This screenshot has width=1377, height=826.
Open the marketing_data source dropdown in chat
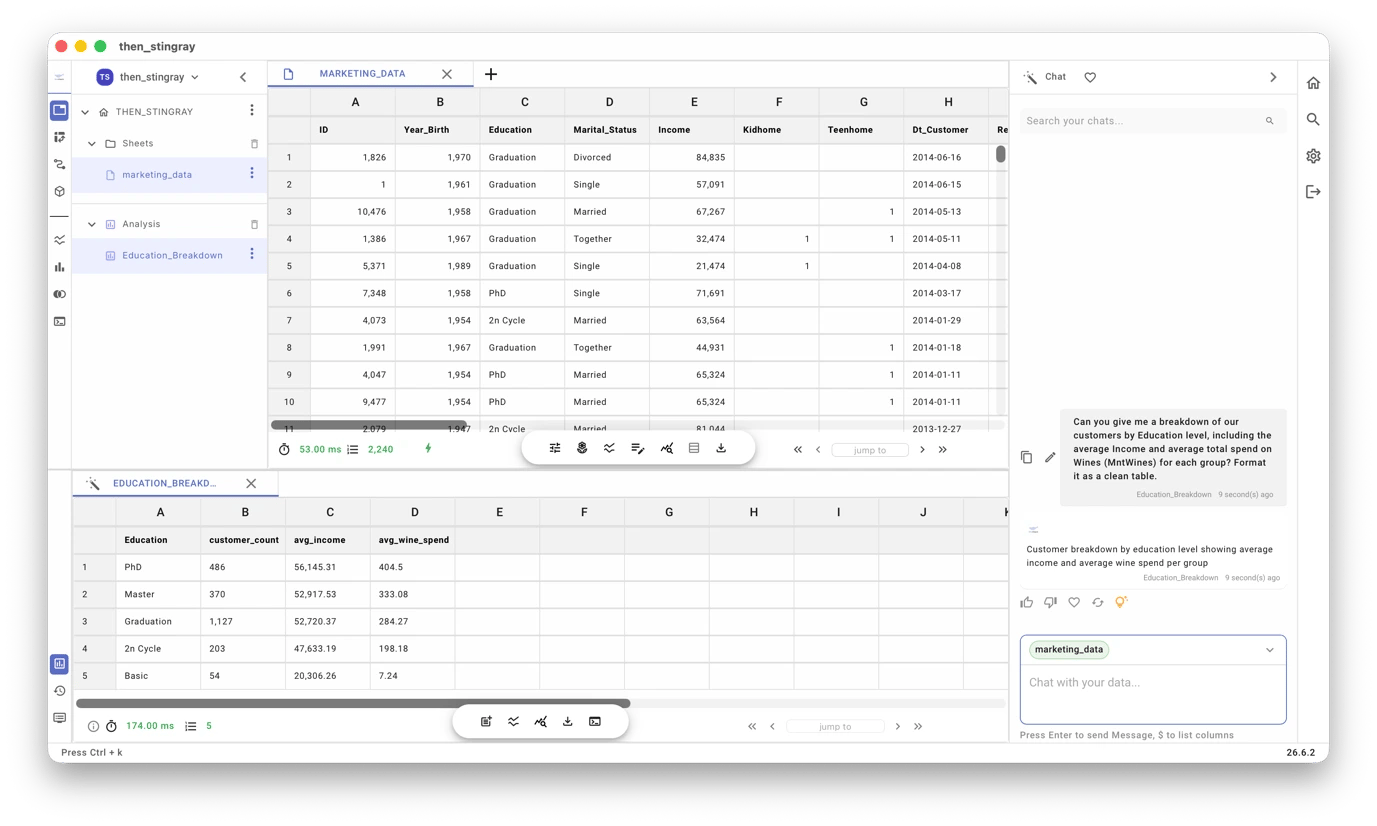point(1270,650)
